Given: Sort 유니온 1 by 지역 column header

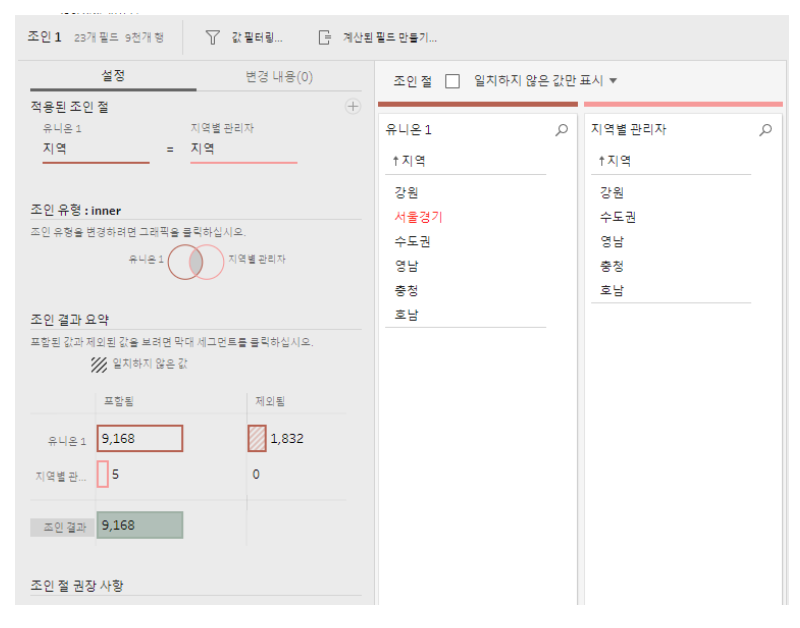Looking at the screenshot, I should pos(409,160).
